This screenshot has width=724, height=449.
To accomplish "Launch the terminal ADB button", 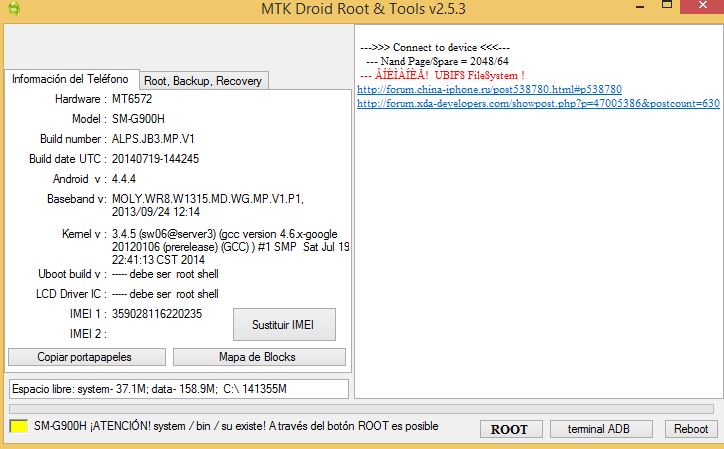I will [599, 429].
